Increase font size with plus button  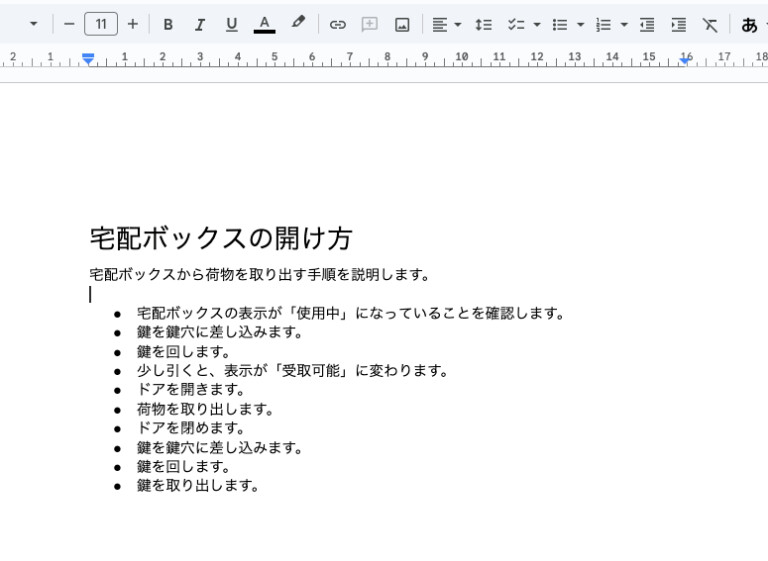pyautogui.click(x=133, y=24)
